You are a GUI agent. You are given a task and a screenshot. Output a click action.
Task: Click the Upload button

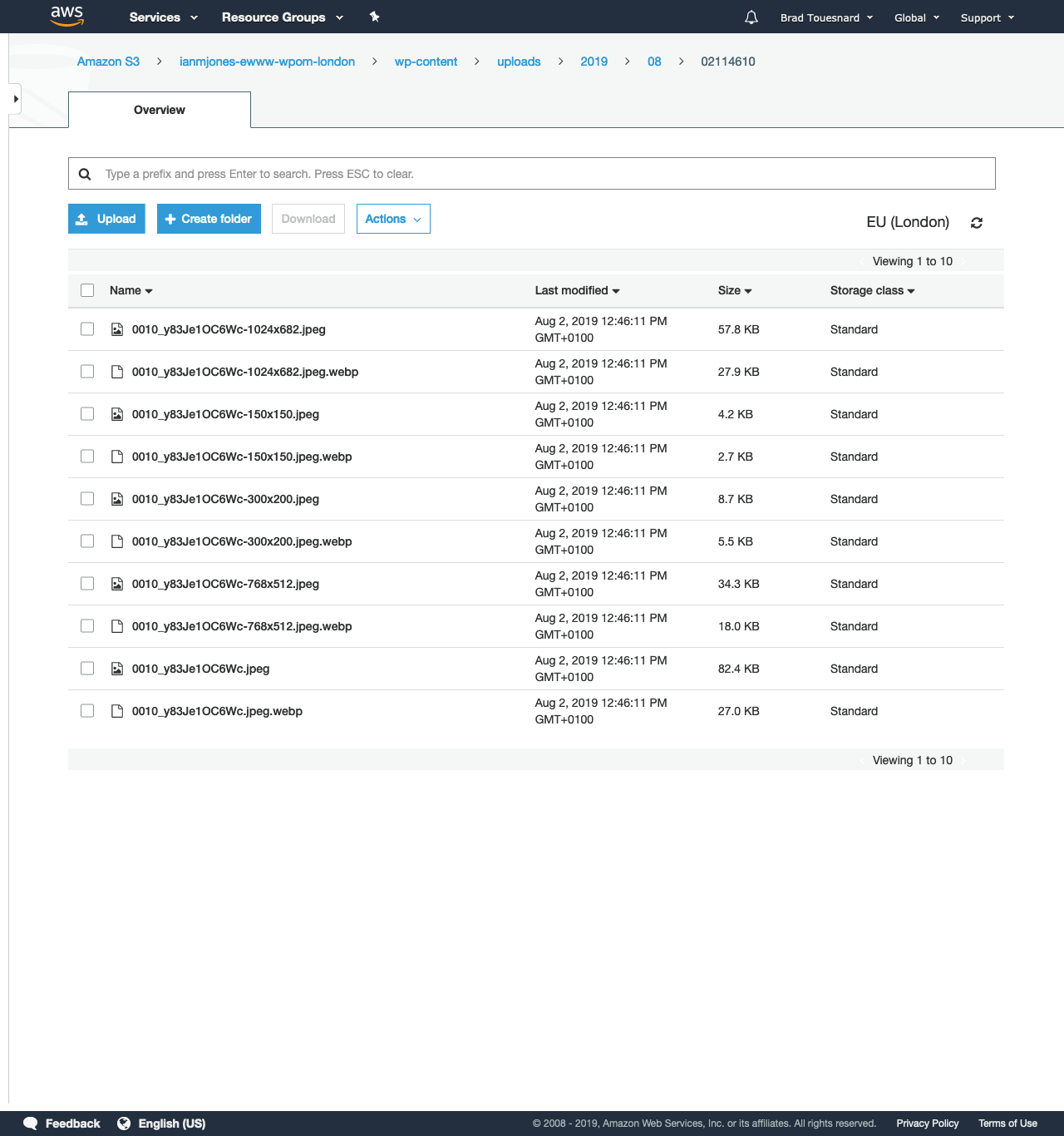point(106,219)
